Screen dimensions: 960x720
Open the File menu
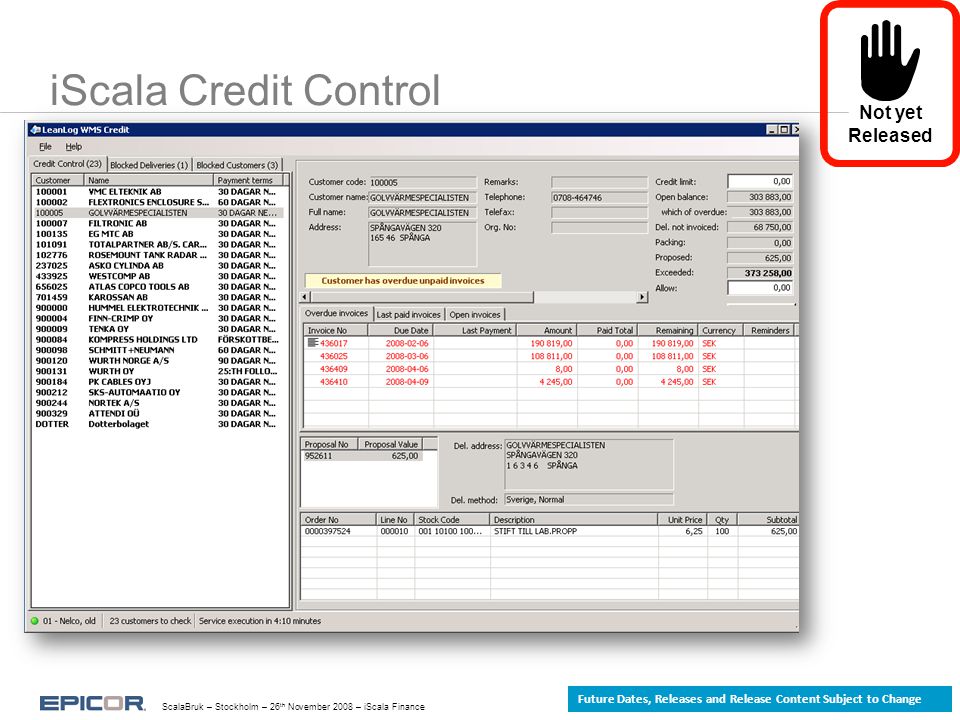pos(45,147)
